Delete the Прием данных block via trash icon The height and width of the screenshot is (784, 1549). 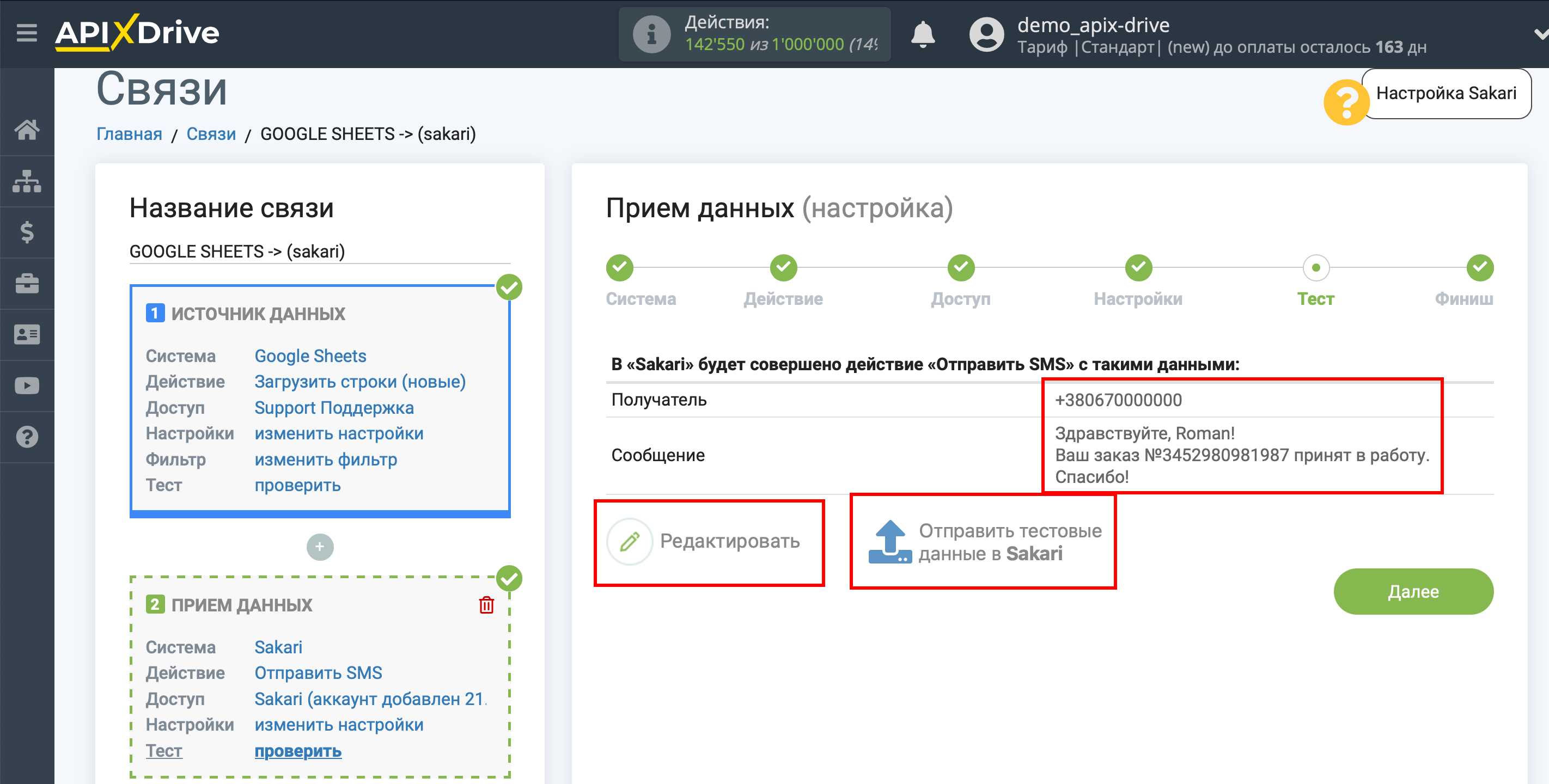(x=486, y=605)
